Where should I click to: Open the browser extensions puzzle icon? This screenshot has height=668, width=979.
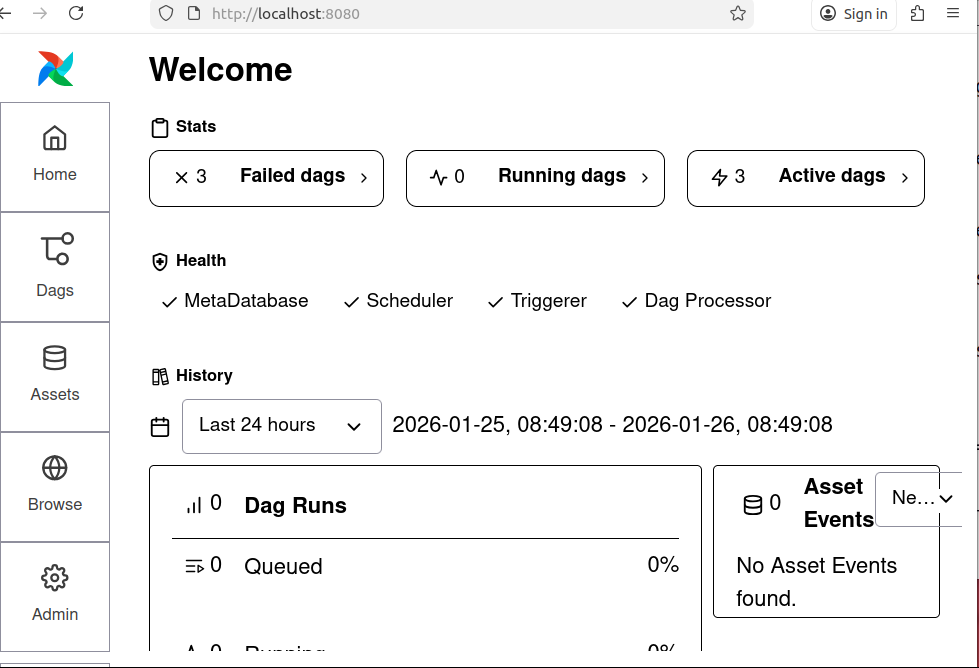917,14
